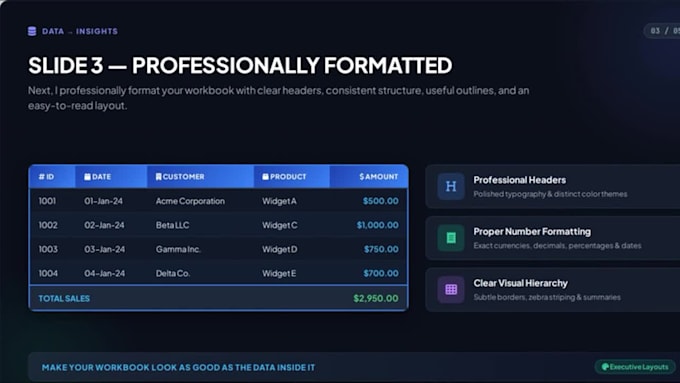
Task: Click date cell 02-Jan-24
Action: pyautogui.click(x=105, y=225)
